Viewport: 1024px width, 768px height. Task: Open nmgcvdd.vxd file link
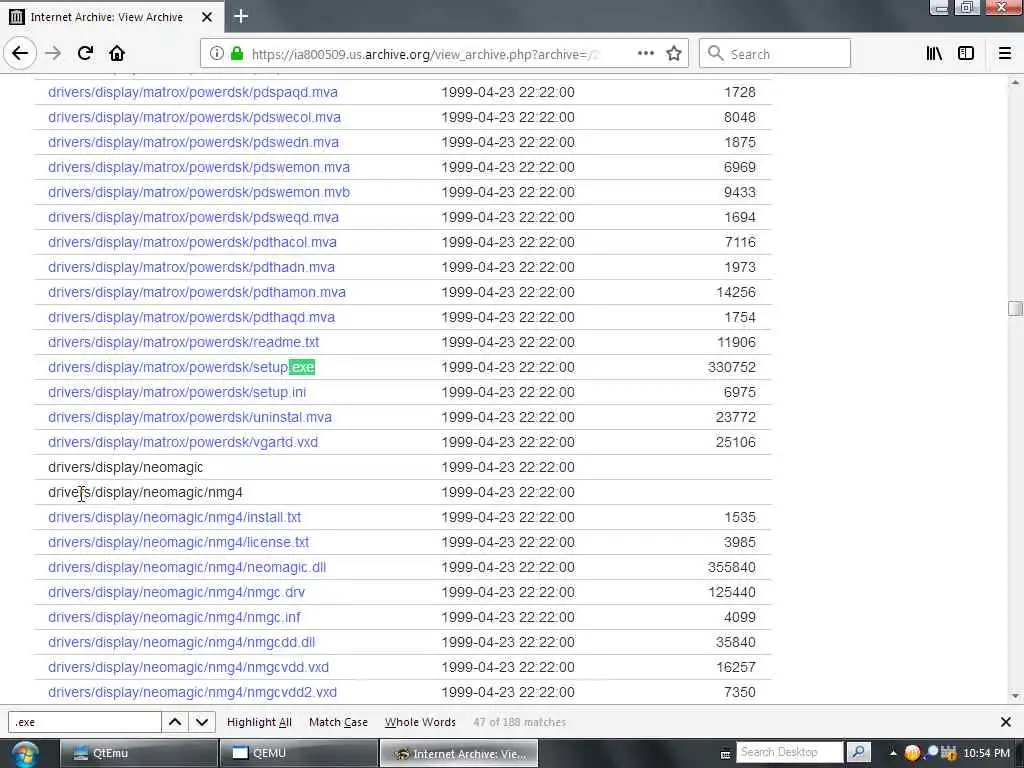pyautogui.click(x=188, y=667)
